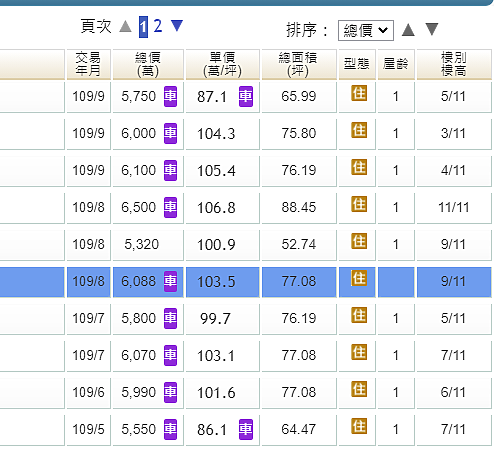Click residential type icon in 109/8 5,320 row
The image size is (494, 450).
click(359, 241)
